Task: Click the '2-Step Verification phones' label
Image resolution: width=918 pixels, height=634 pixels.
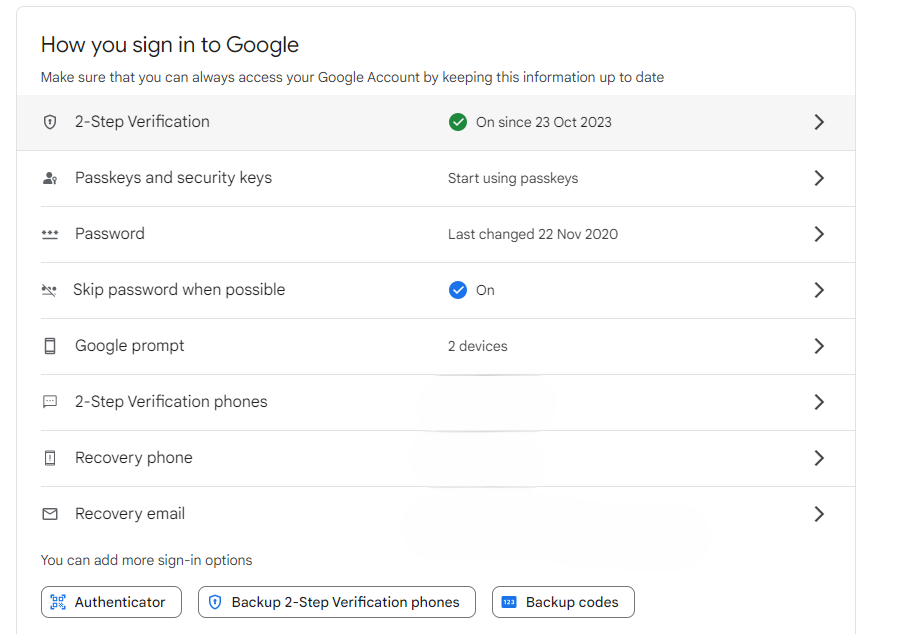Action: pyautogui.click(x=171, y=402)
